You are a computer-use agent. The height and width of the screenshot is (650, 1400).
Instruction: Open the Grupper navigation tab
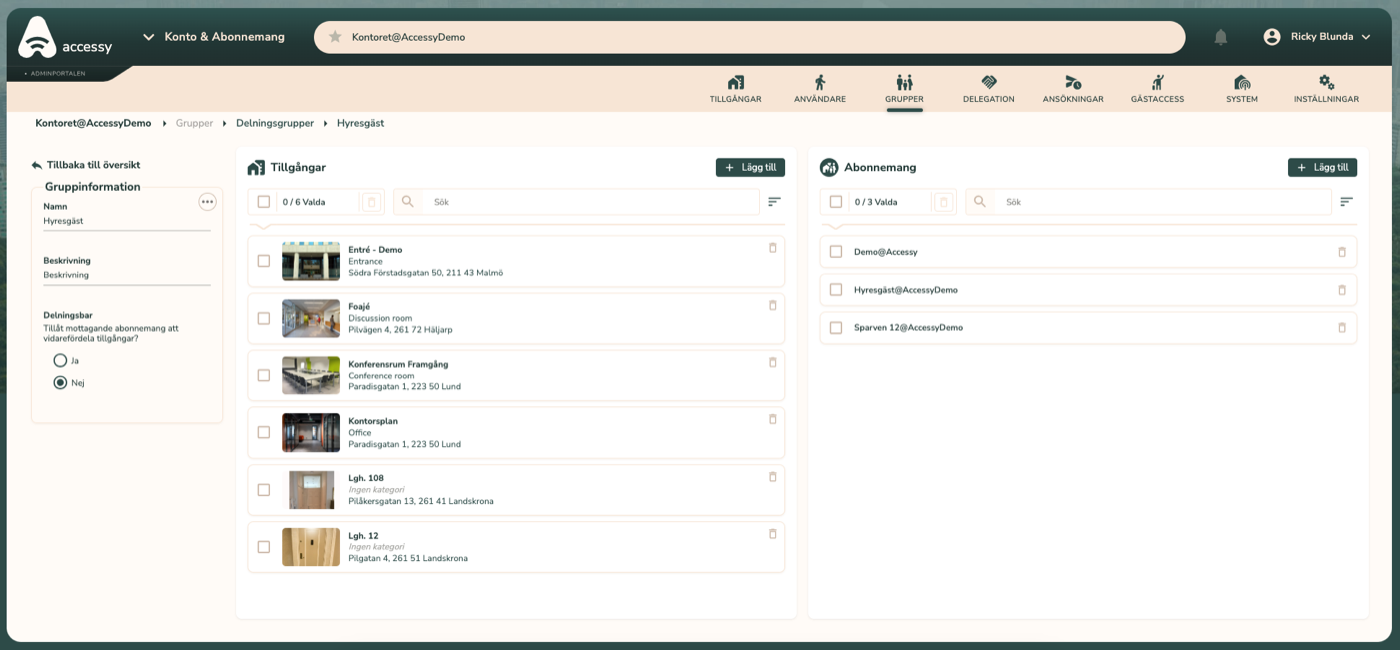point(904,89)
